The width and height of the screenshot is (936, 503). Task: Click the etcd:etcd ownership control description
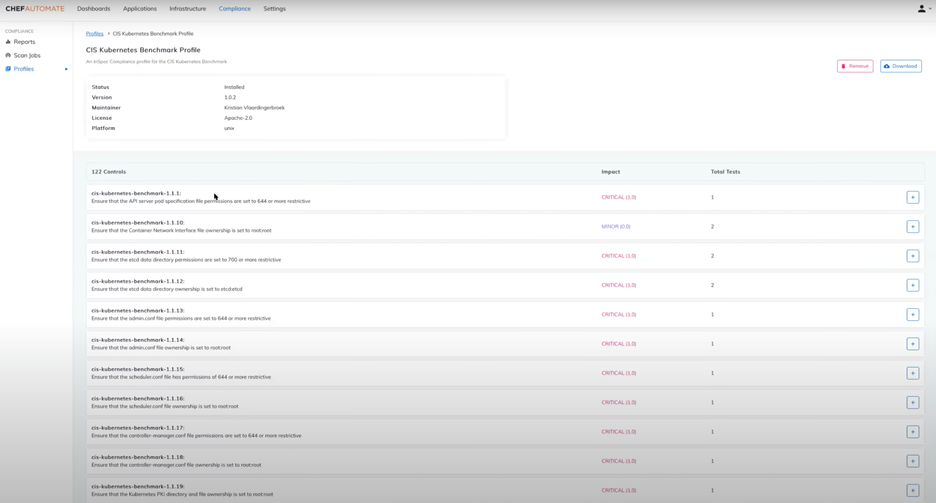pos(167,289)
